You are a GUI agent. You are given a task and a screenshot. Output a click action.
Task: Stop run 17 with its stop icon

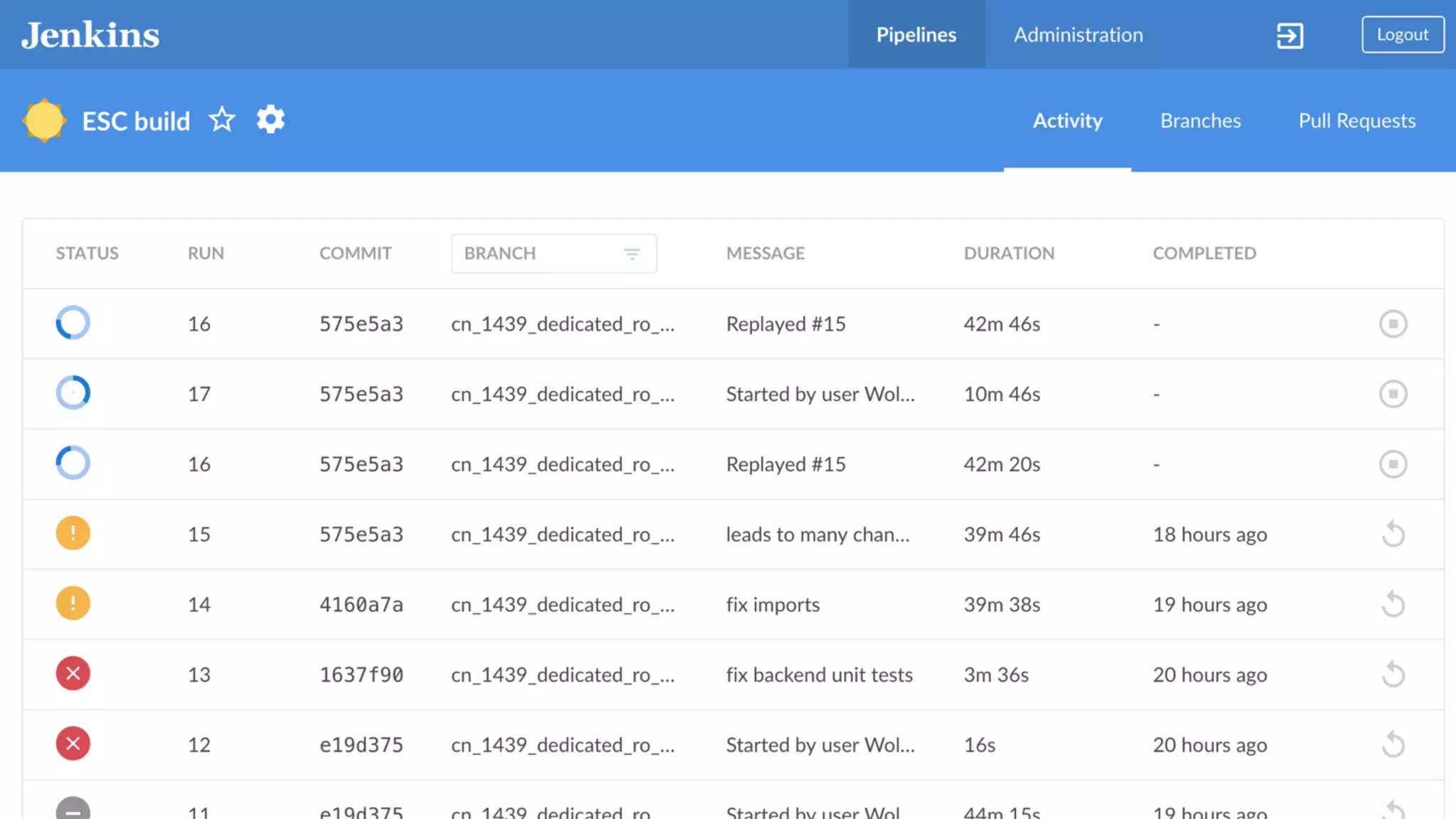coord(1393,394)
